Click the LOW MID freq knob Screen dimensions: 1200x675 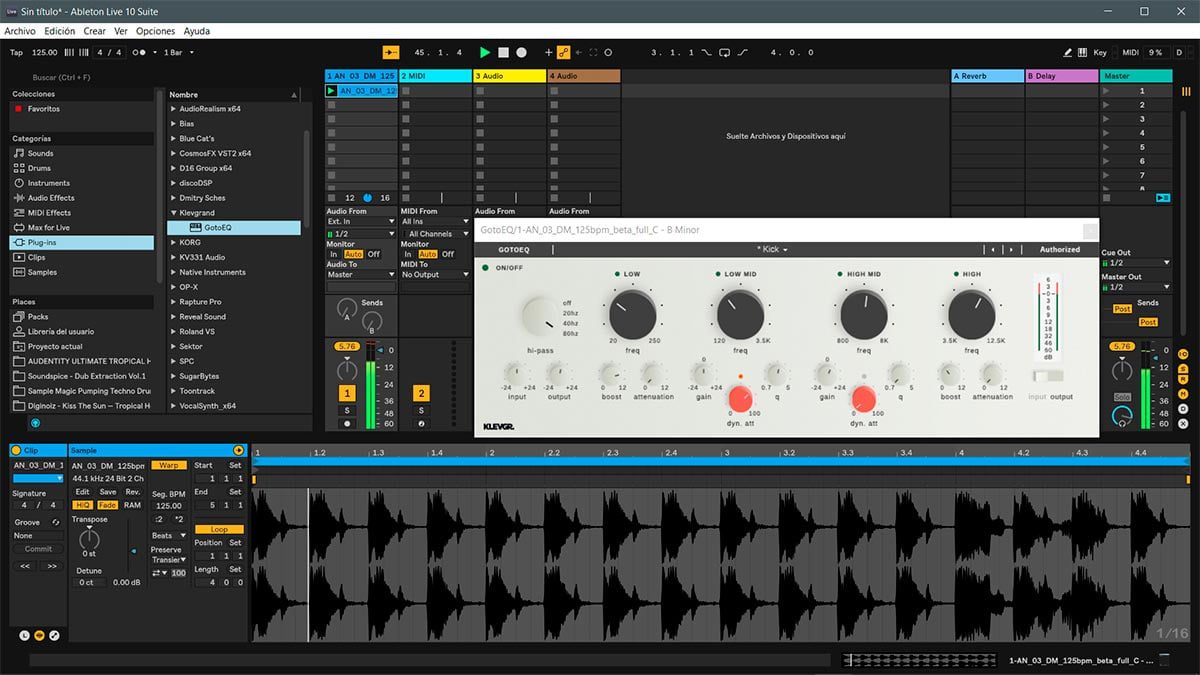[x=740, y=314]
